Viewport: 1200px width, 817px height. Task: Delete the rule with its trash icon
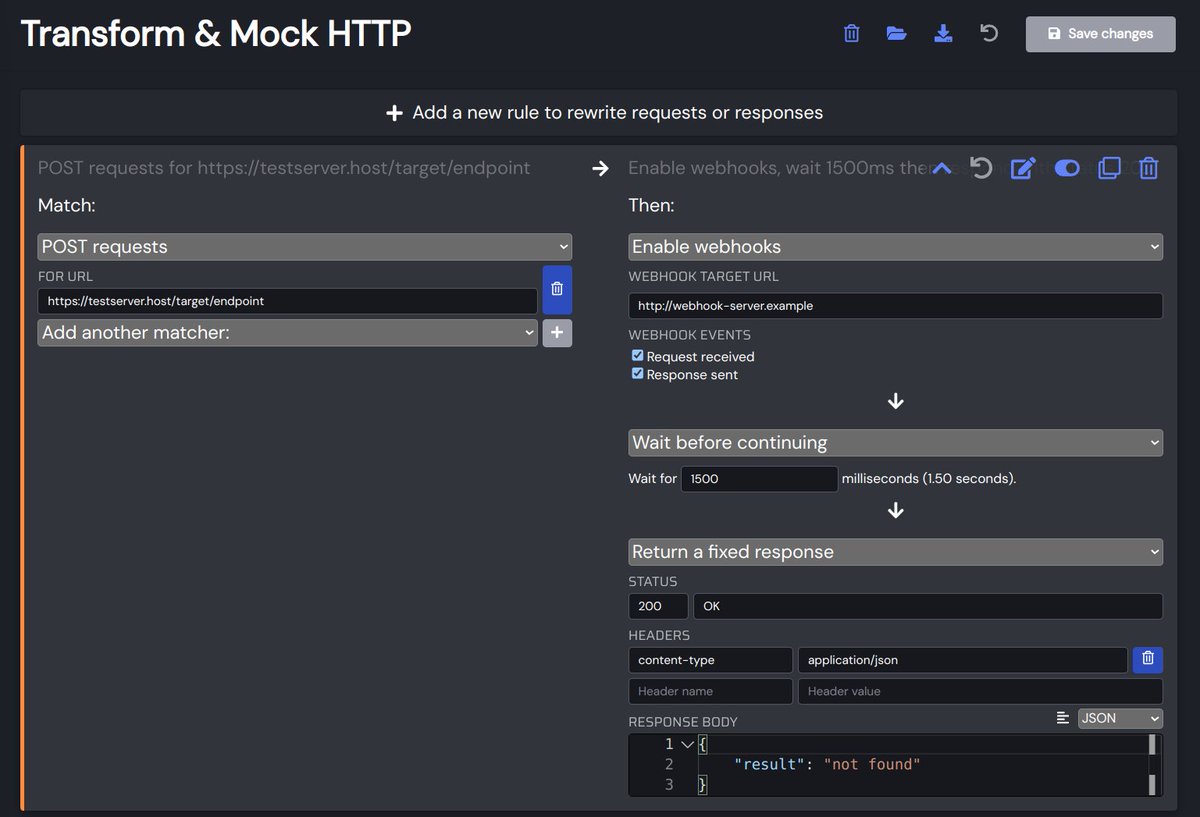(1148, 168)
